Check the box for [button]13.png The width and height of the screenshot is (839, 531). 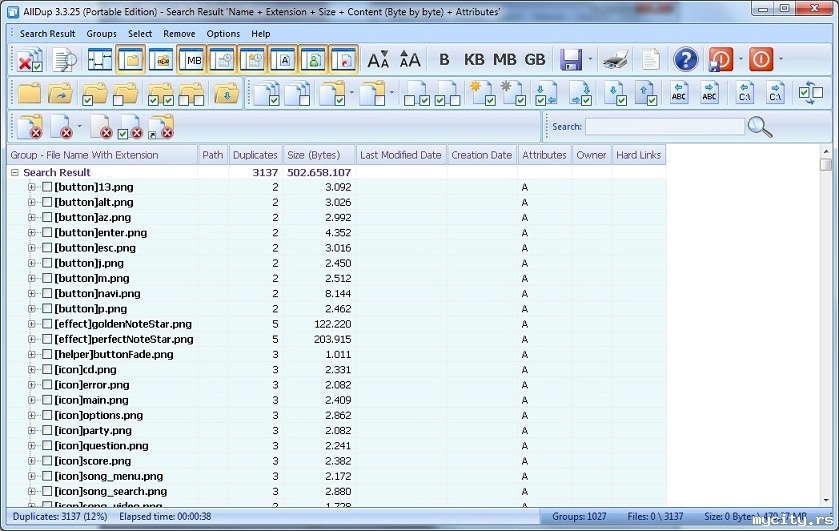(47, 187)
